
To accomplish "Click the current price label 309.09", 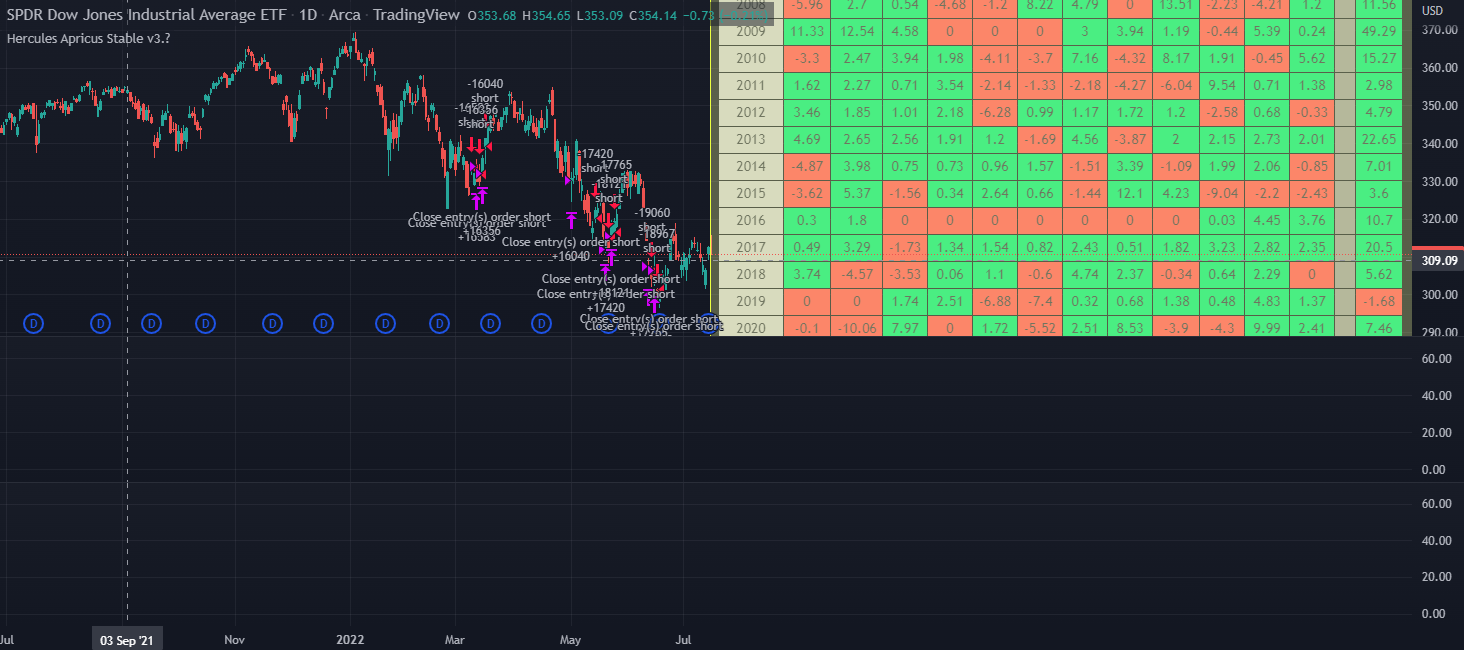I will 1437,259.
